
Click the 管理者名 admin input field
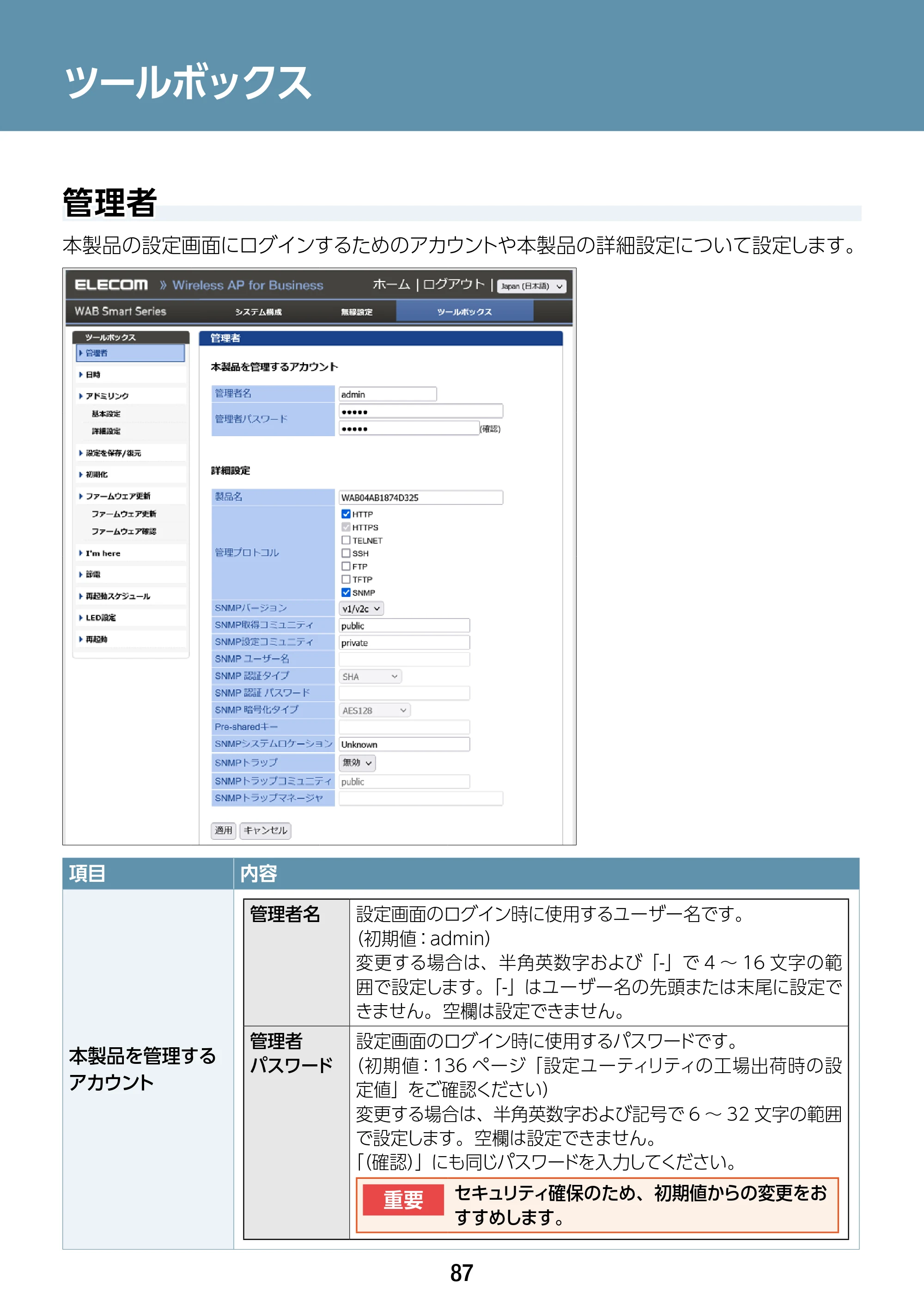(388, 394)
